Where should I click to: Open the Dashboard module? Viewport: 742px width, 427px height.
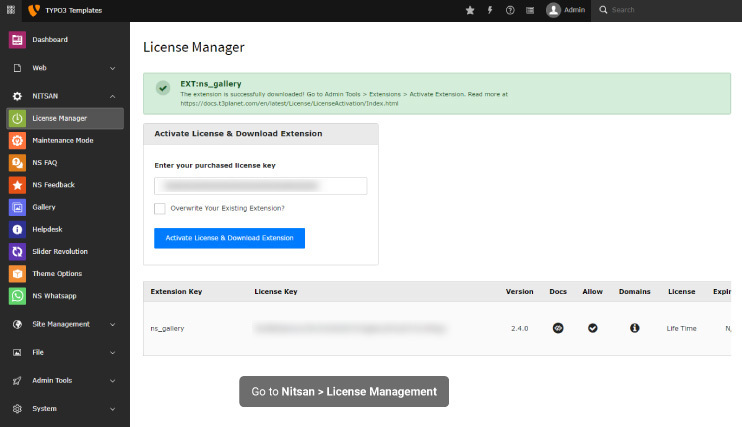pos(50,40)
